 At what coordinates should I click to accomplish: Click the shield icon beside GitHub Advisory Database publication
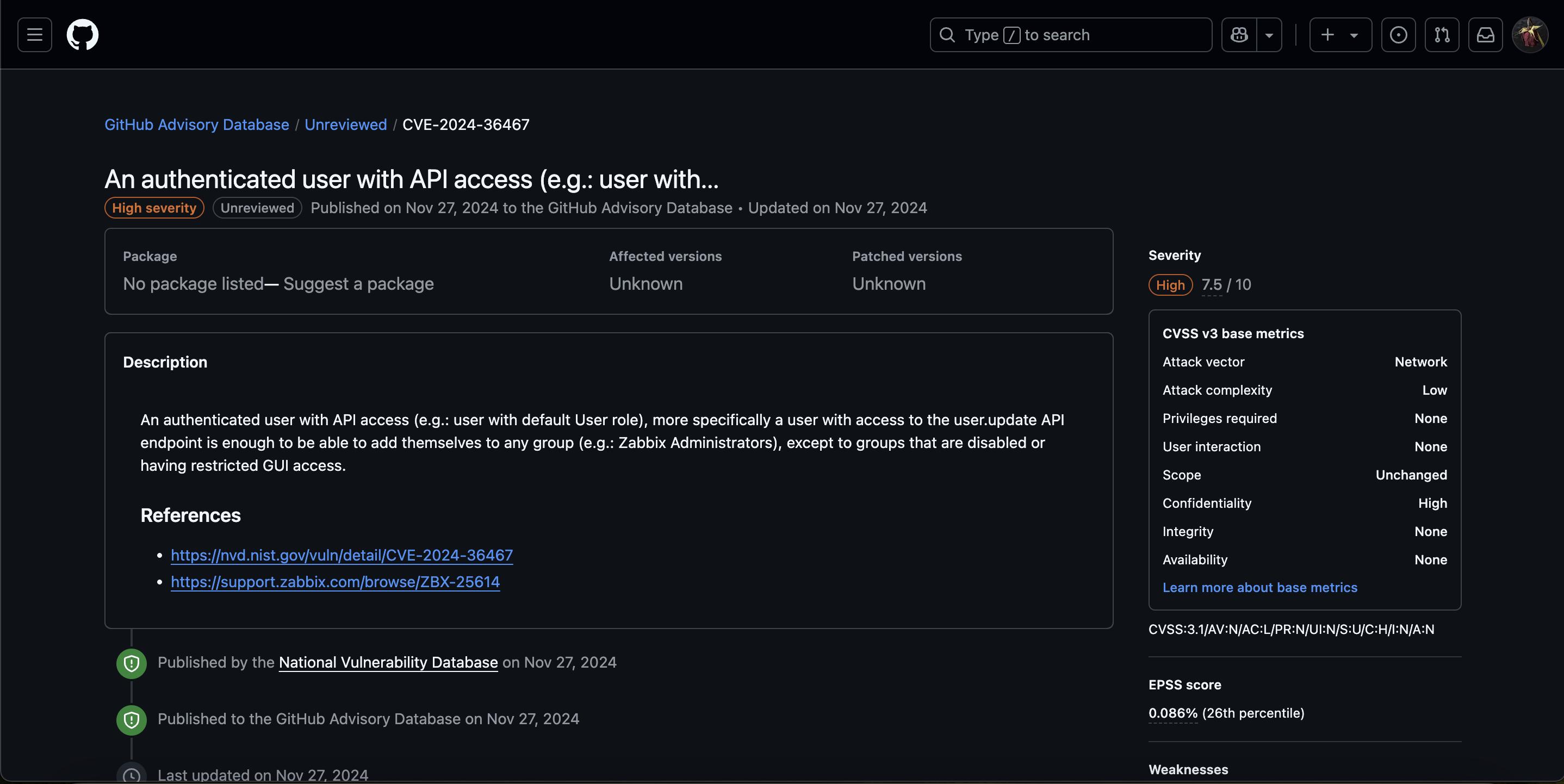[x=132, y=720]
